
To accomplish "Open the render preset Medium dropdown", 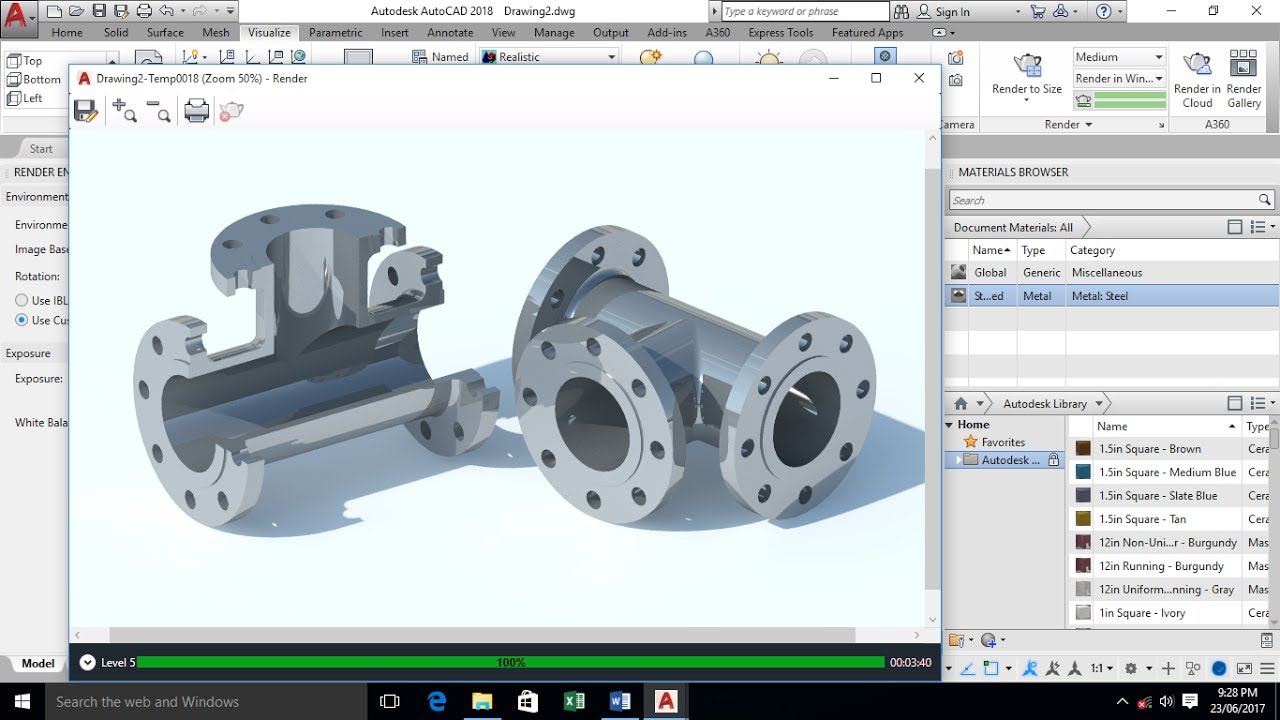I will 1119,57.
